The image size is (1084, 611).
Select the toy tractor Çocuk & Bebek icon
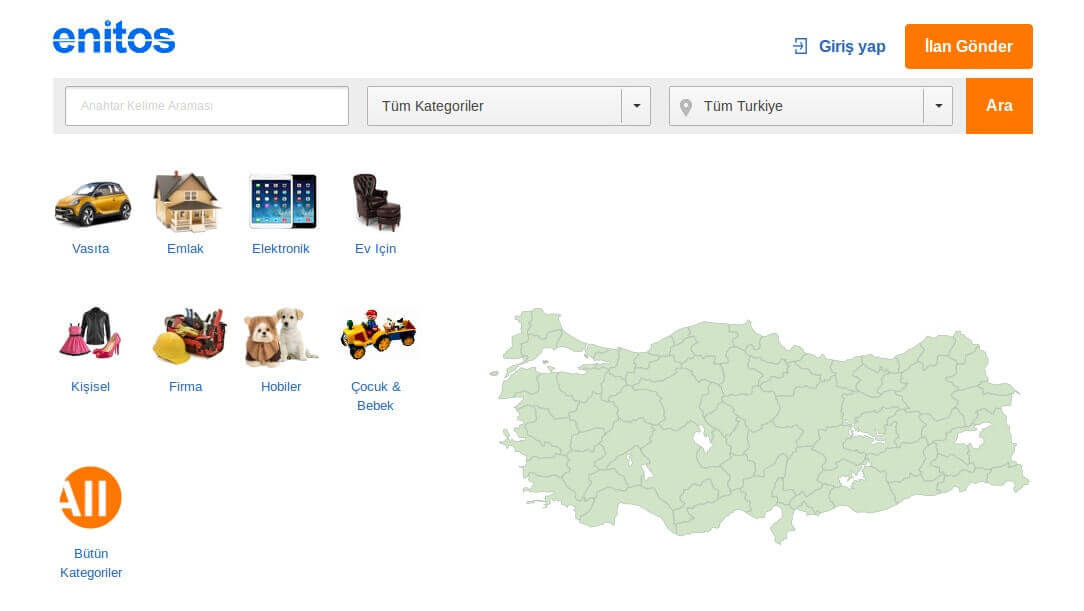(377, 335)
